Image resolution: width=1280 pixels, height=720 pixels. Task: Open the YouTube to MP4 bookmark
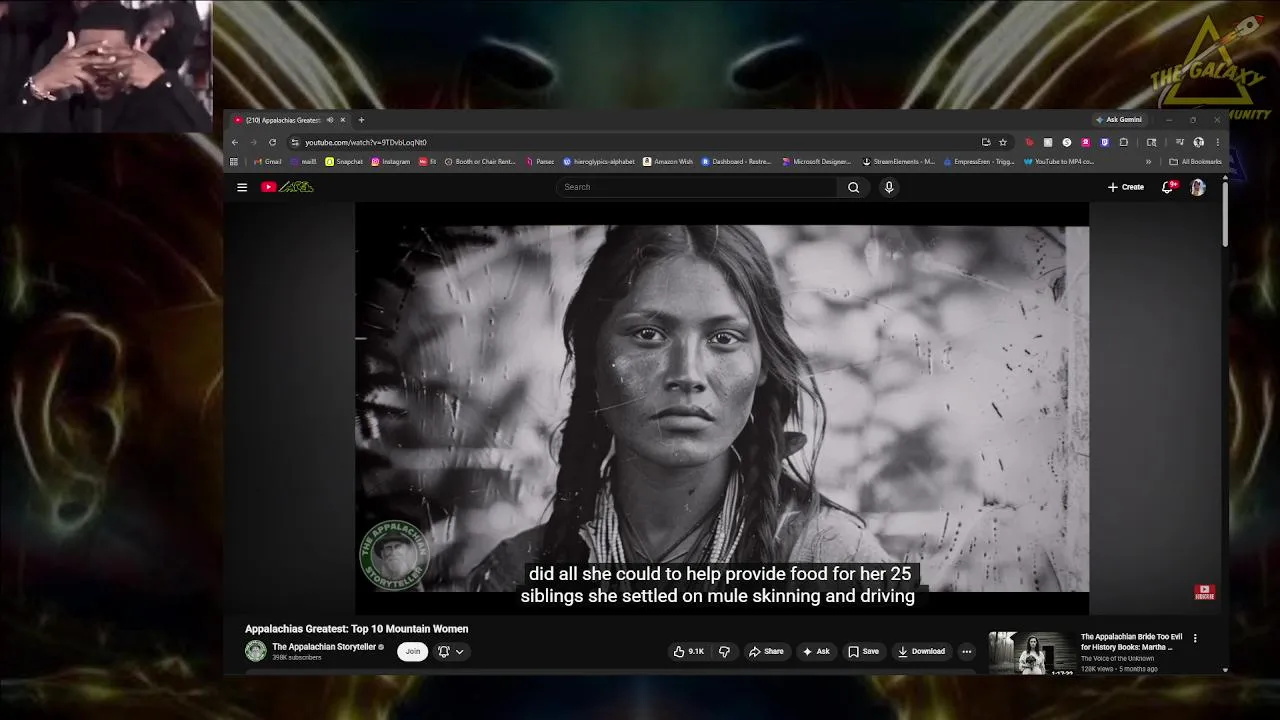pyautogui.click(x=1059, y=161)
